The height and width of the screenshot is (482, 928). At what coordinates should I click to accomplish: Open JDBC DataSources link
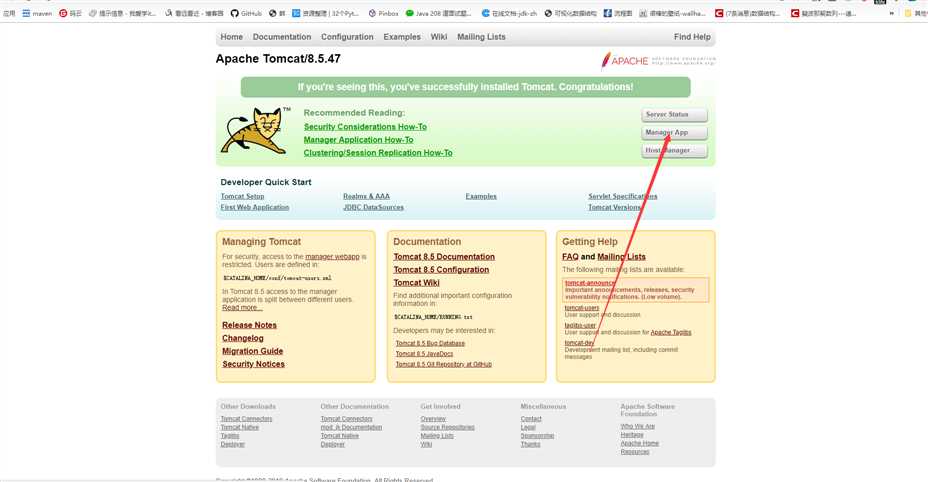click(373, 207)
